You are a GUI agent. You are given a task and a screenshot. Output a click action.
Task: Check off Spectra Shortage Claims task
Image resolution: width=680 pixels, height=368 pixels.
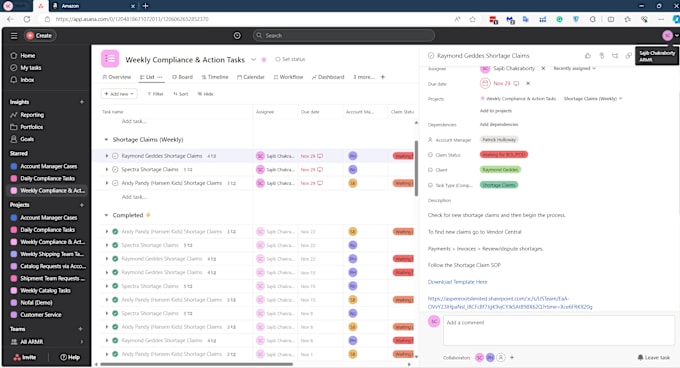tap(115, 169)
